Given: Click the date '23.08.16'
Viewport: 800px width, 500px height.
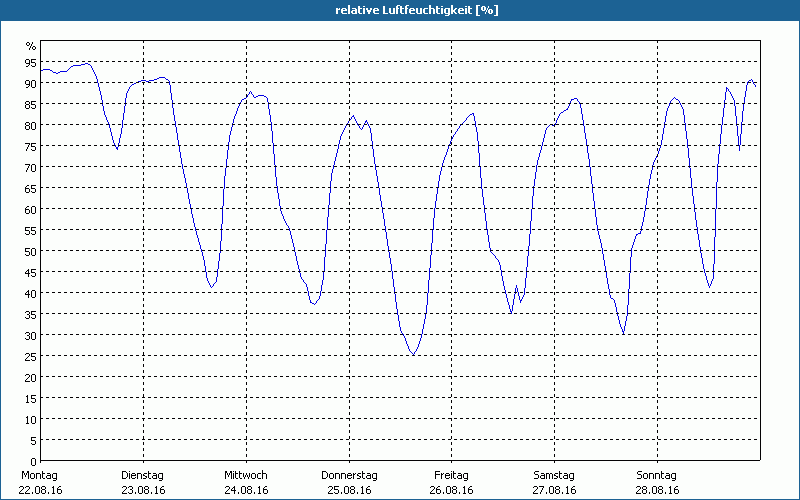Looking at the screenshot, I should click(143, 490).
